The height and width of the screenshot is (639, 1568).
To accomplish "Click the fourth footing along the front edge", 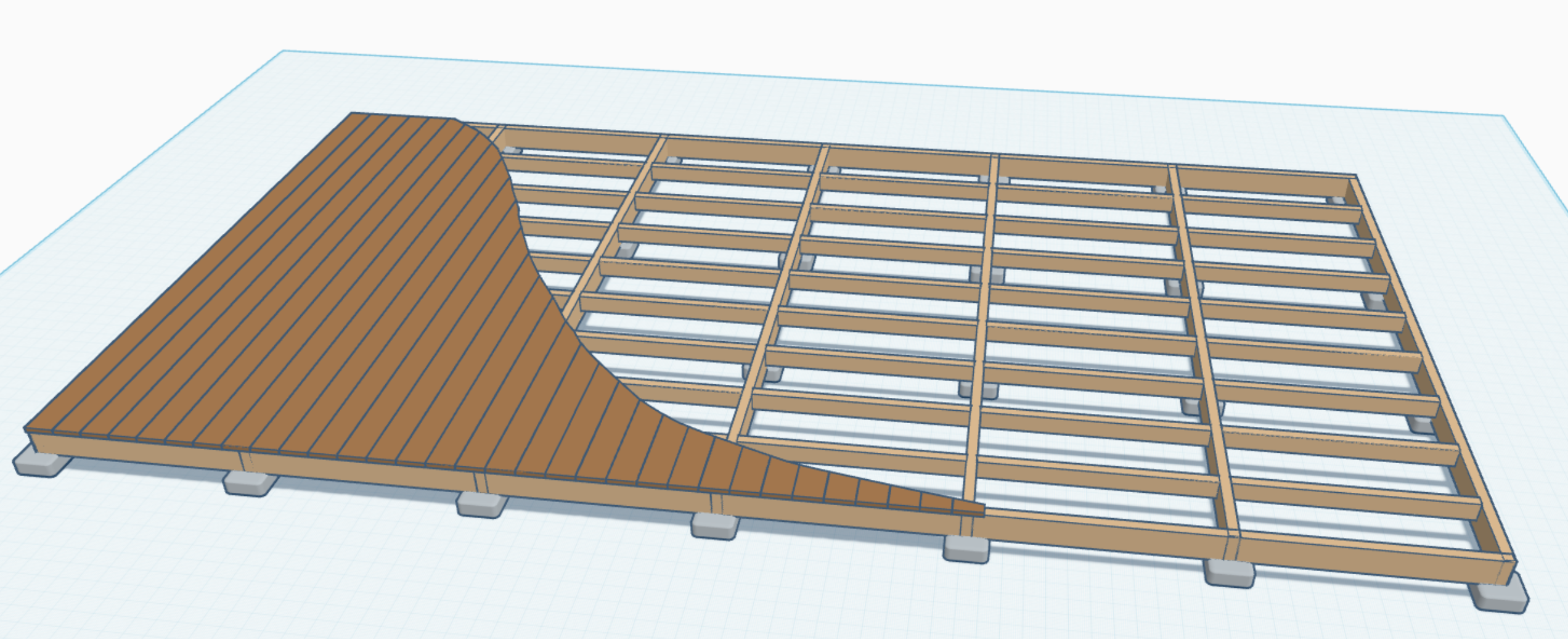I will pyautogui.click(x=715, y=526).
